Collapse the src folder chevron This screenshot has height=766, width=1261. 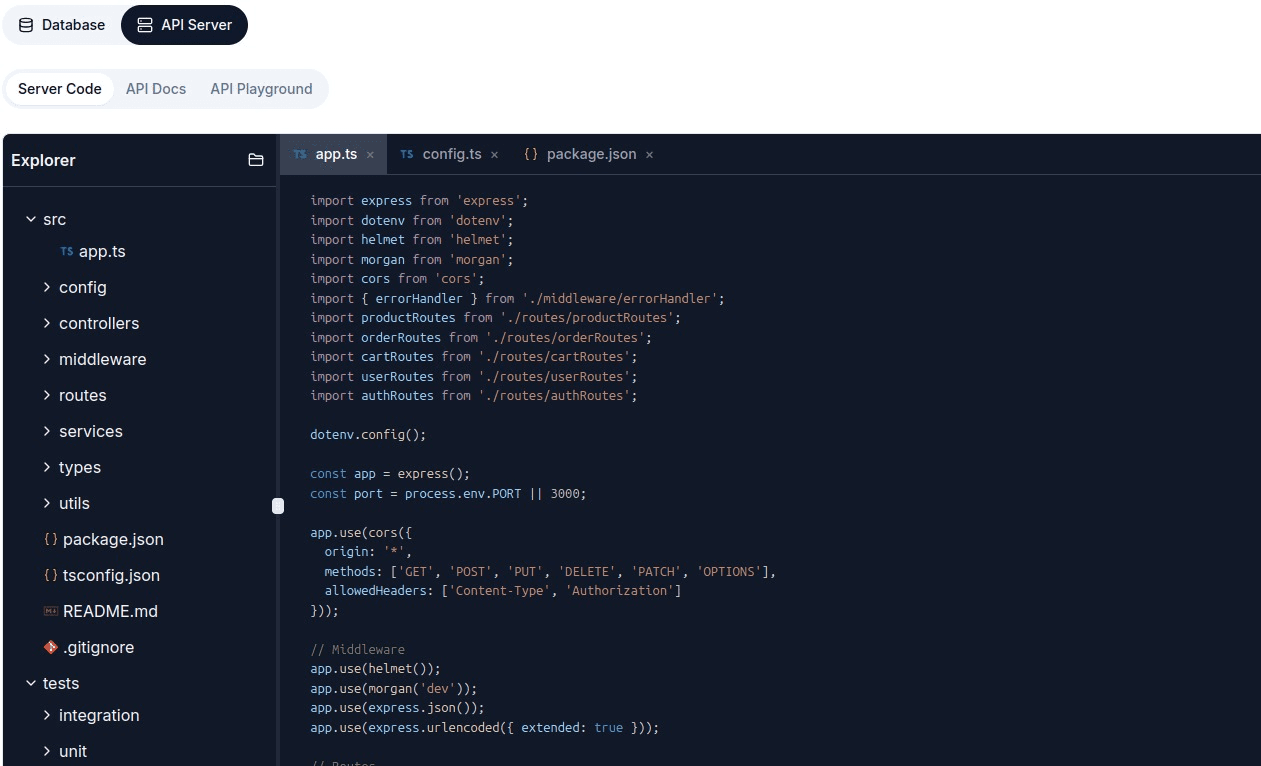click(x=31, y=219)
